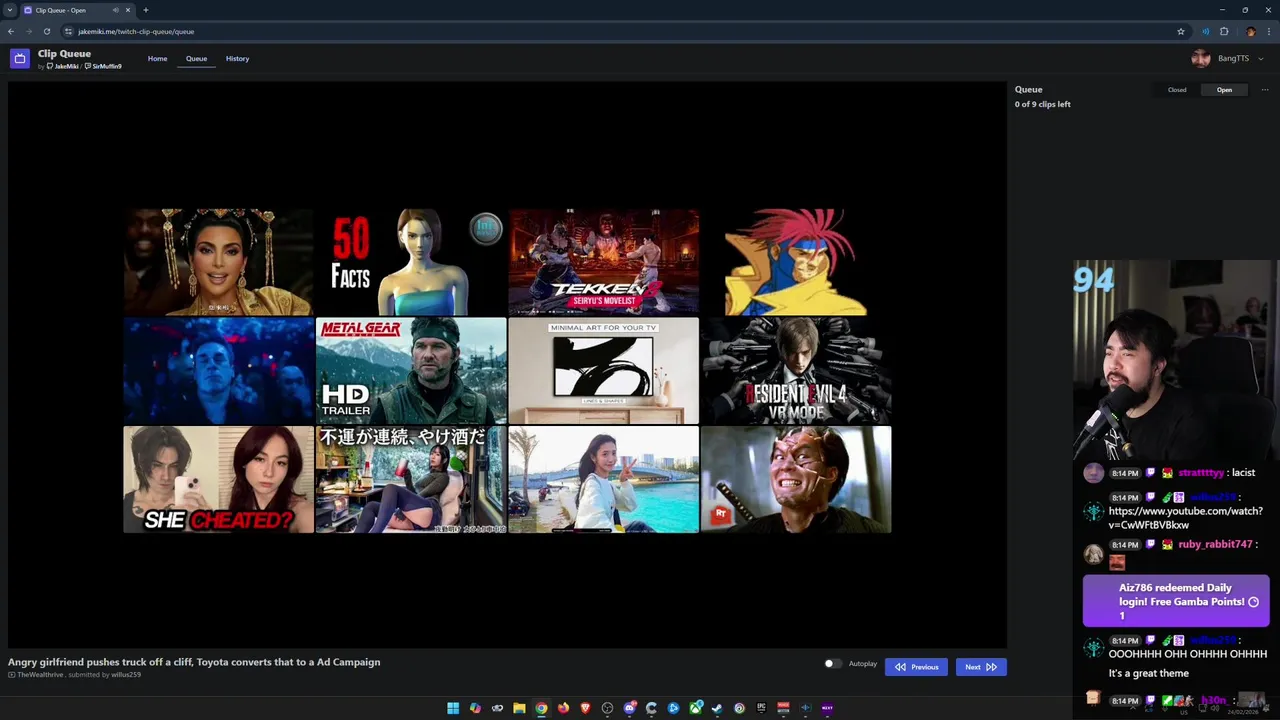Open the Xbox app from the taskbar
This screenshot has height=720, width=1280.
tap(695, 708)
